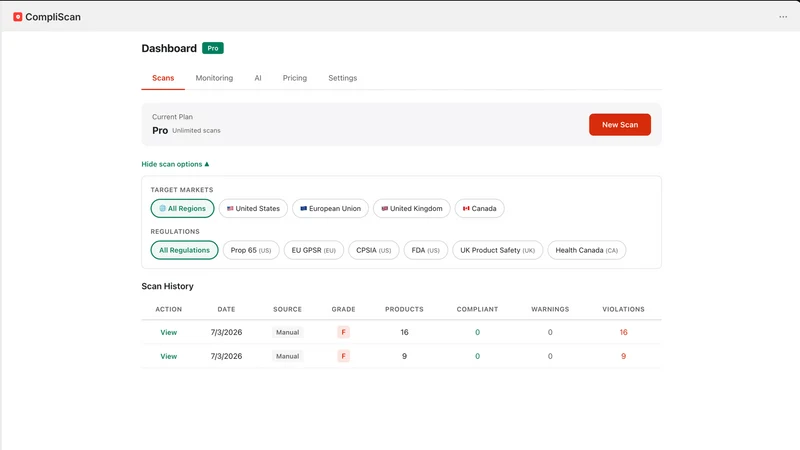Click the CompliScan logo icon
800x450 pixels.
[x=18, y=17]
